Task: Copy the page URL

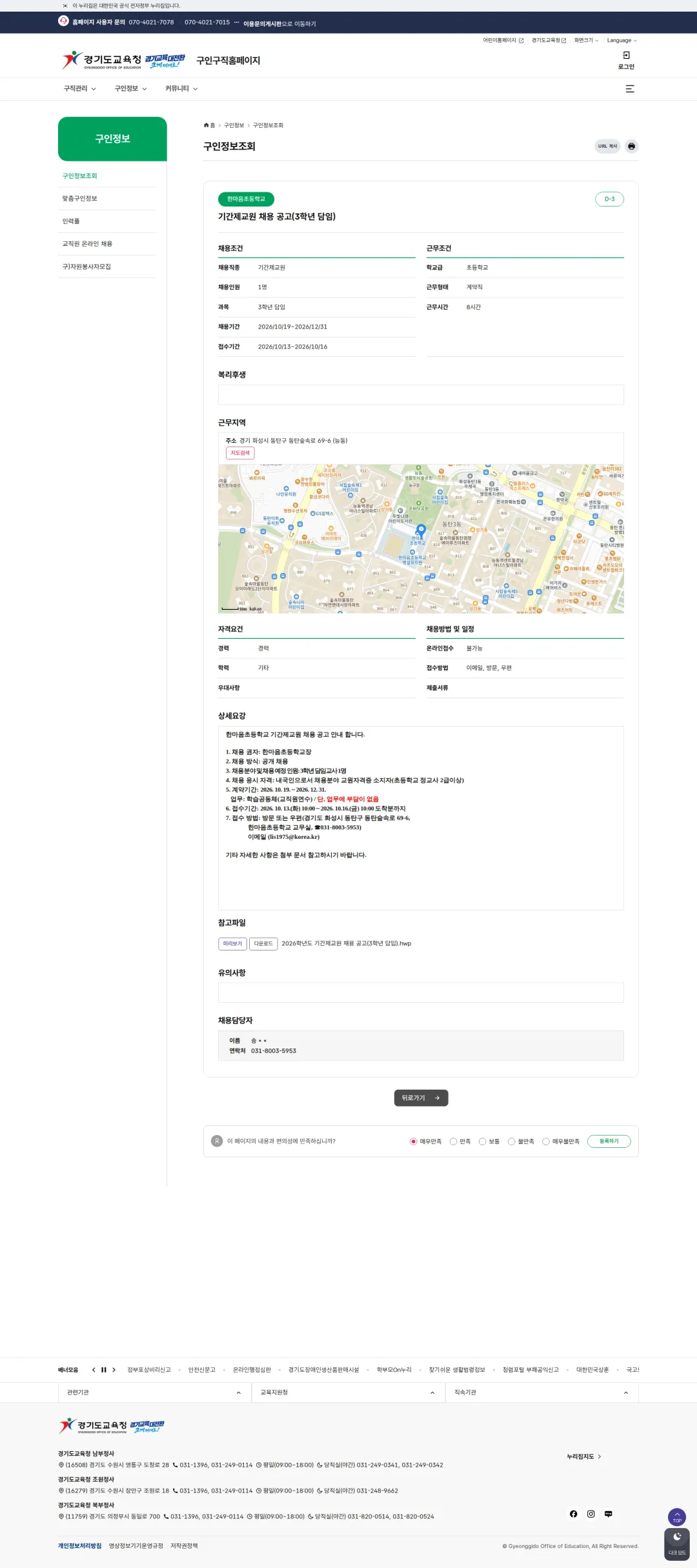Action: pos(607,146)
